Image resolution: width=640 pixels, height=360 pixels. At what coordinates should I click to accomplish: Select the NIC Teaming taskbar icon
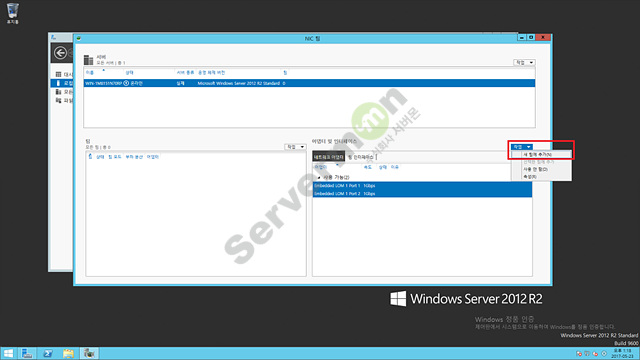click(89, 353)
